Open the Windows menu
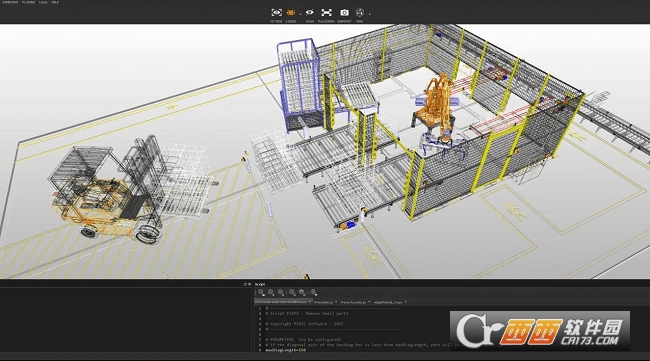This screenshot has height=361, width=650. pos(10,2)
